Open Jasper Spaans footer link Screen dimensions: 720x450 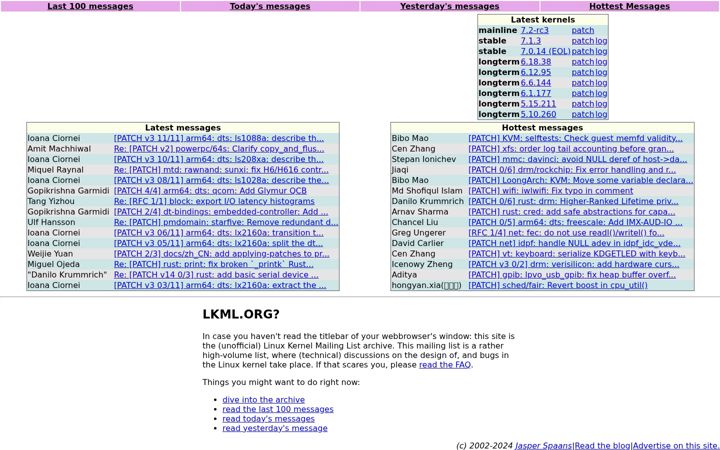click(544, 445)
